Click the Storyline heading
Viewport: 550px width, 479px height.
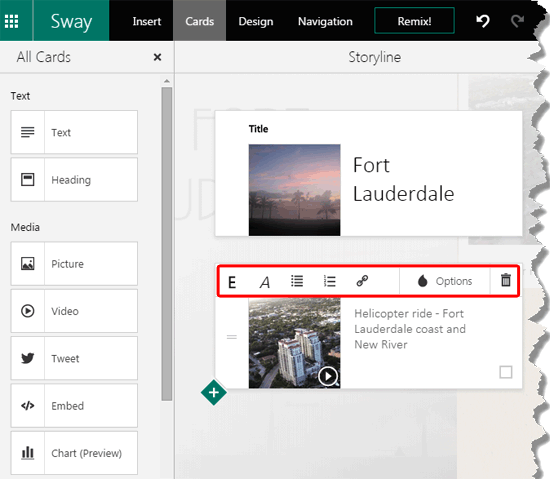point(375,57)
